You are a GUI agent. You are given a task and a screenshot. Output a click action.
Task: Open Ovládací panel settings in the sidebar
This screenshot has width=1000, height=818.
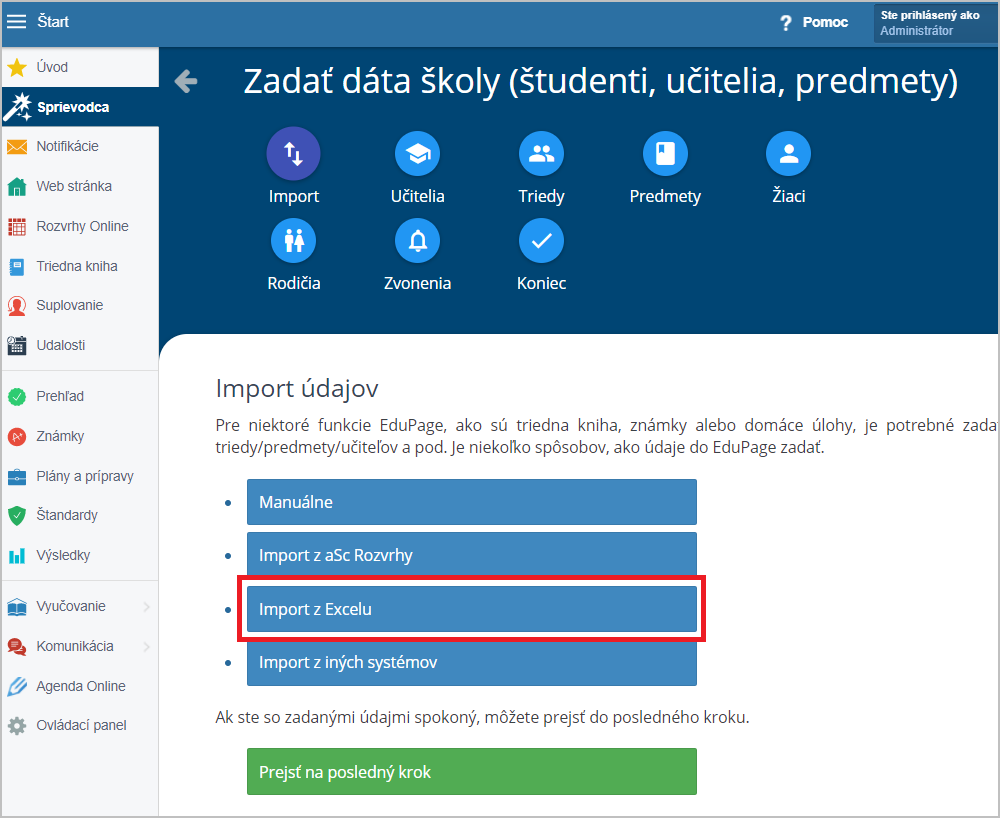click(80, 725)
